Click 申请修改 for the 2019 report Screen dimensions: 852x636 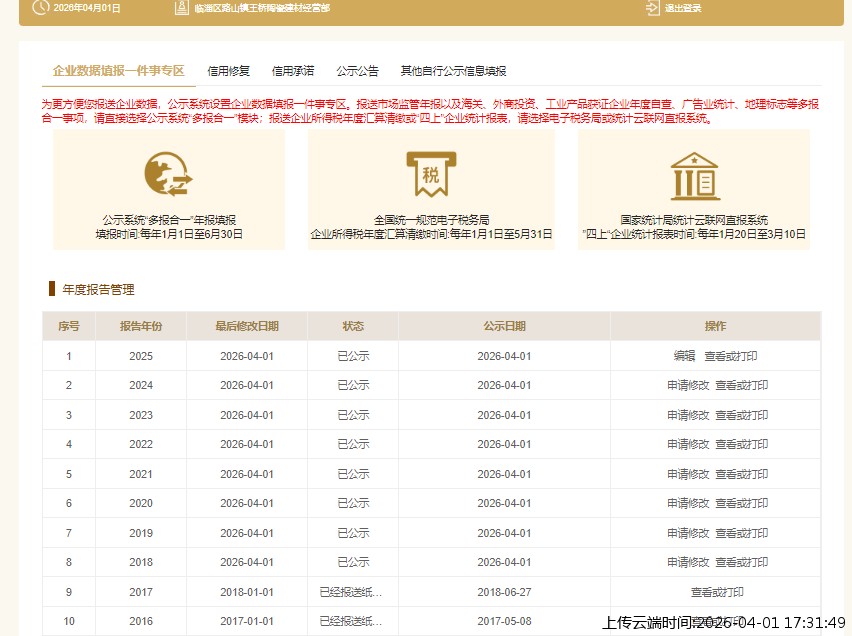pyautogui.click(x=685, y=533)
